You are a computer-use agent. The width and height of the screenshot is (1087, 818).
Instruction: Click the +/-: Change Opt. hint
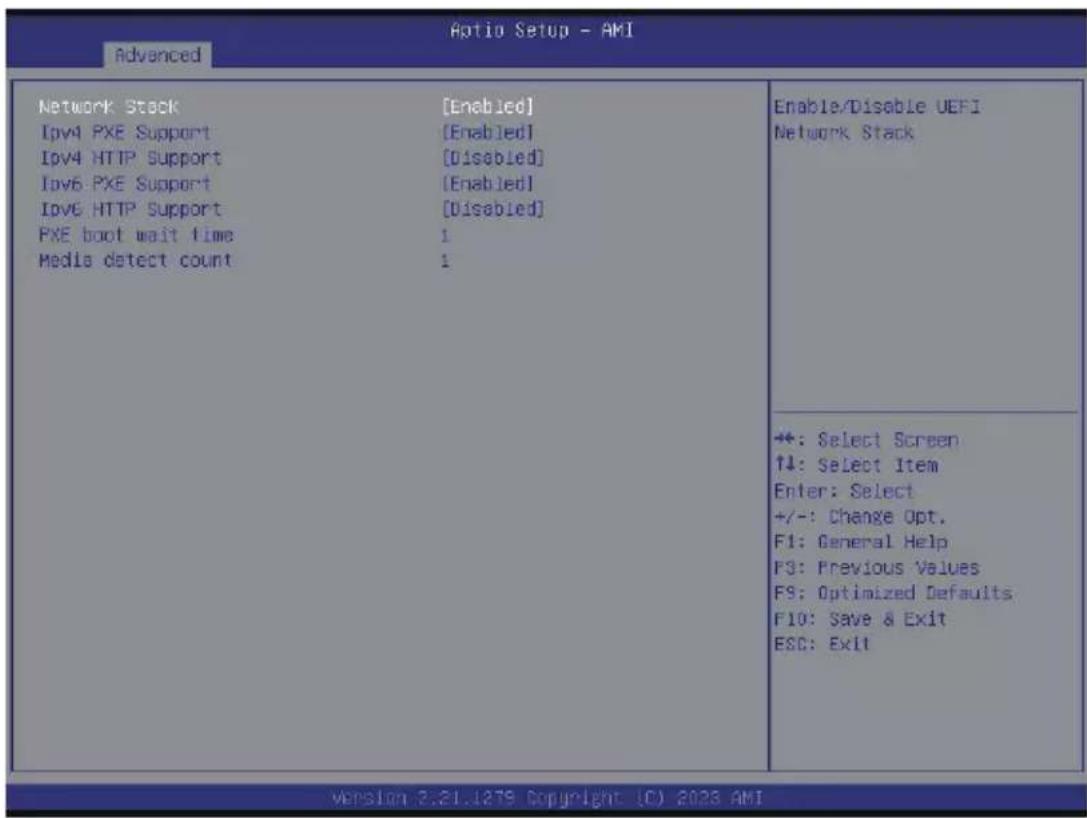[x=860, y=516]
